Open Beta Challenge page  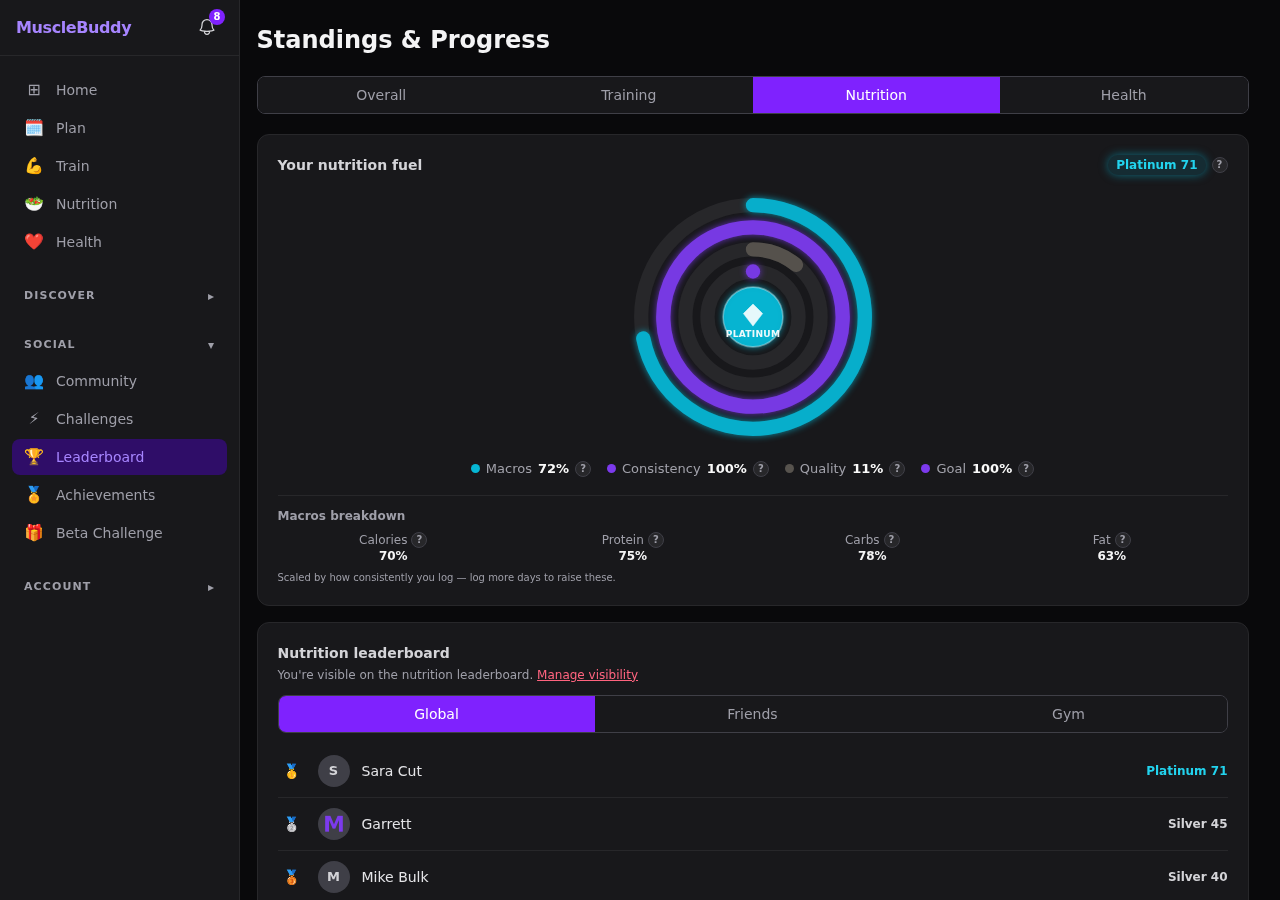click(x=119, y=533)
